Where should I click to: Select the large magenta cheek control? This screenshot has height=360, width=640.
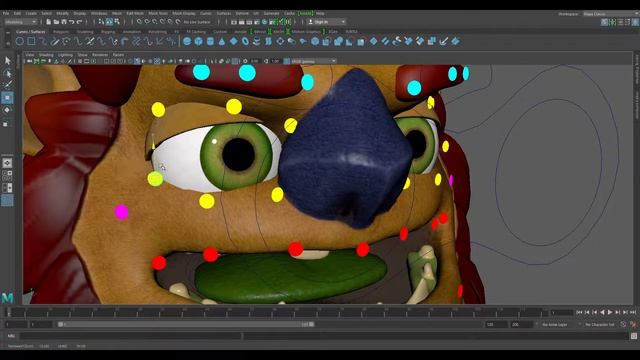(121, 212)
